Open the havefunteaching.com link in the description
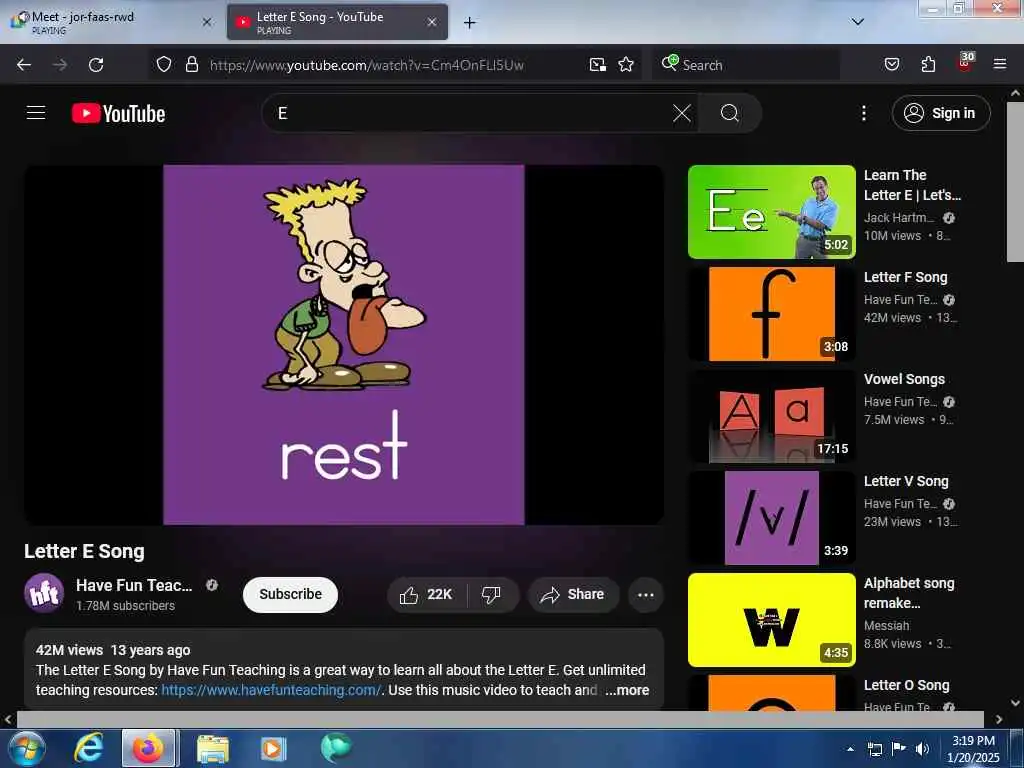The height and width of the screenshot is (768, 1024). point(270,690)
